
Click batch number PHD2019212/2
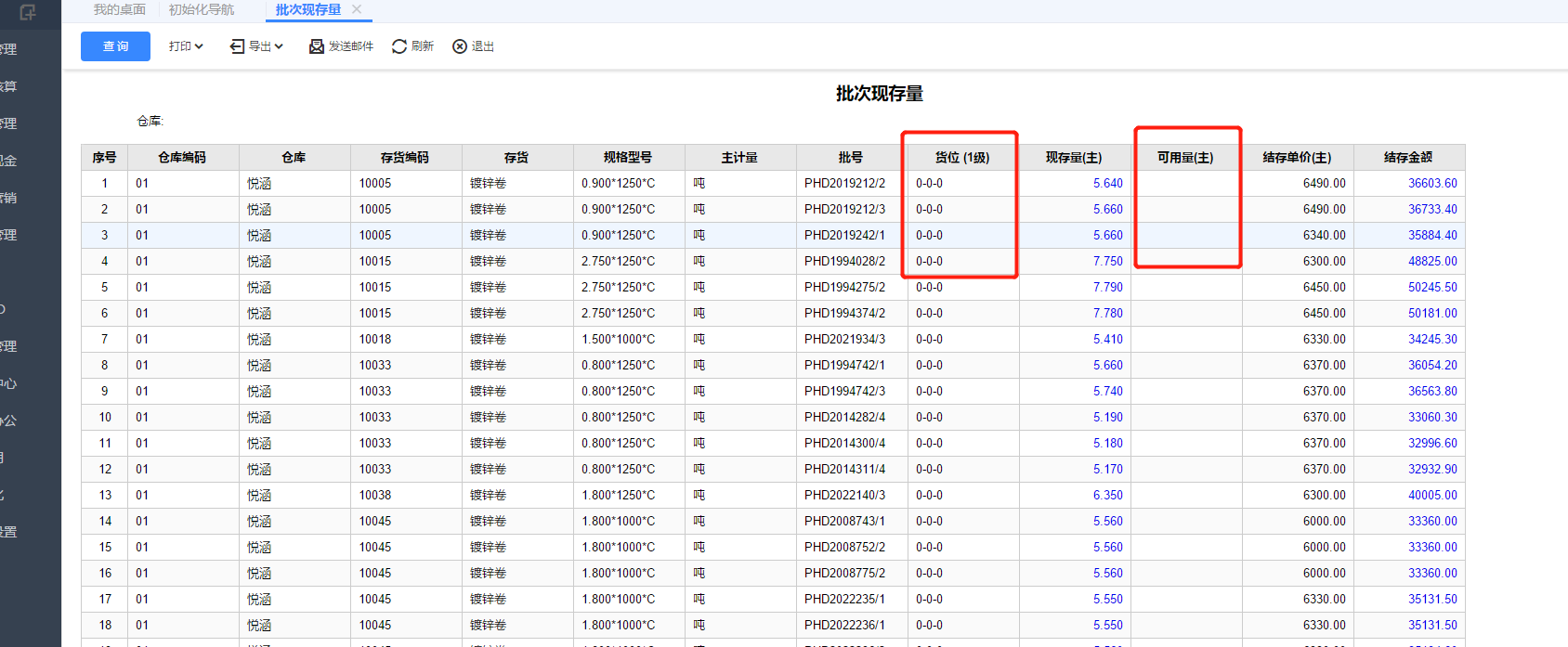click(x=844, y=184)
